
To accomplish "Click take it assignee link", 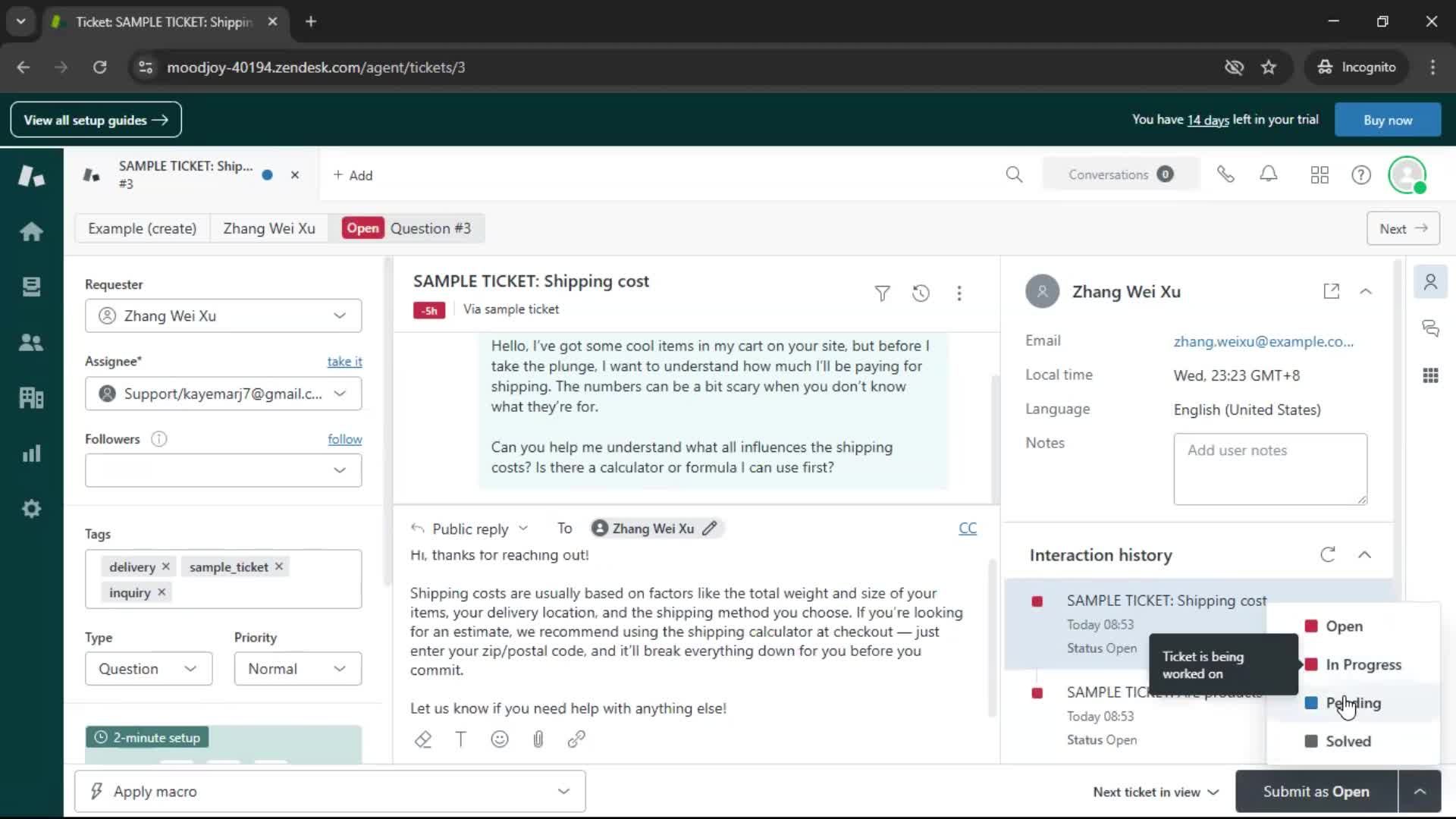I will (344, 362).
